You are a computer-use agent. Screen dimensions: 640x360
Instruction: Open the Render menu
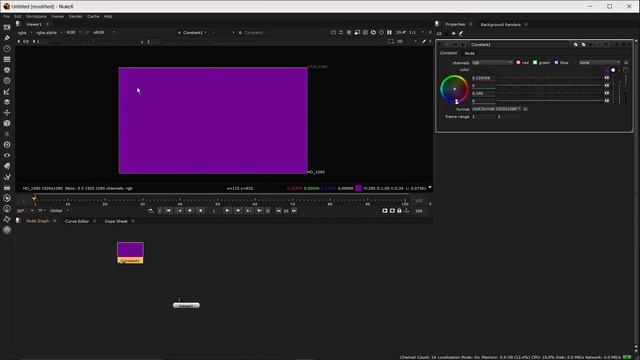tap(76, 16)
